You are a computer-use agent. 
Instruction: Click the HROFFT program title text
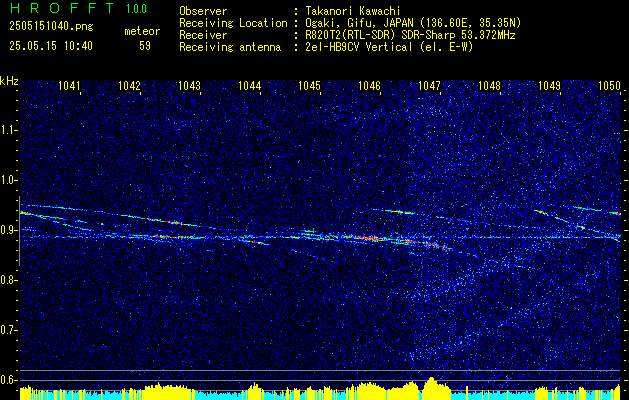(62, 8)
